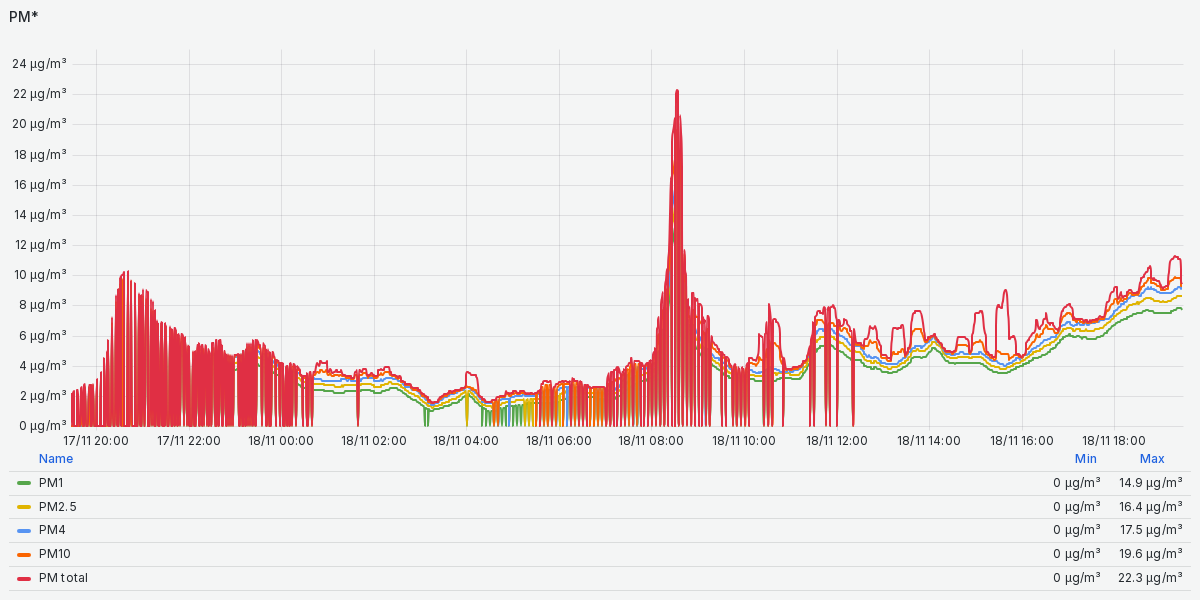Click the tallest PM total spike in the chart
This screenshot has height=600, width=1200.
click(677, 92)
